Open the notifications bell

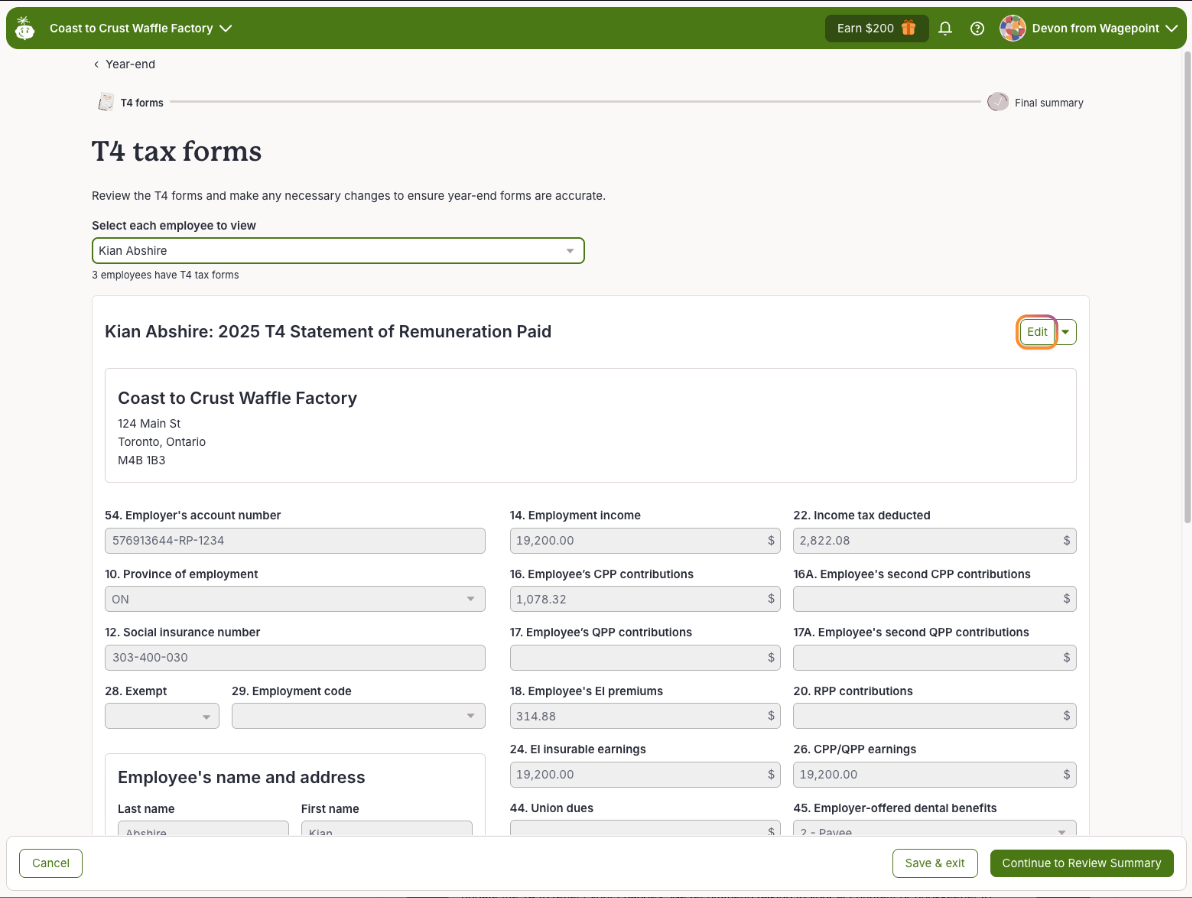click(x=945, y=28)
